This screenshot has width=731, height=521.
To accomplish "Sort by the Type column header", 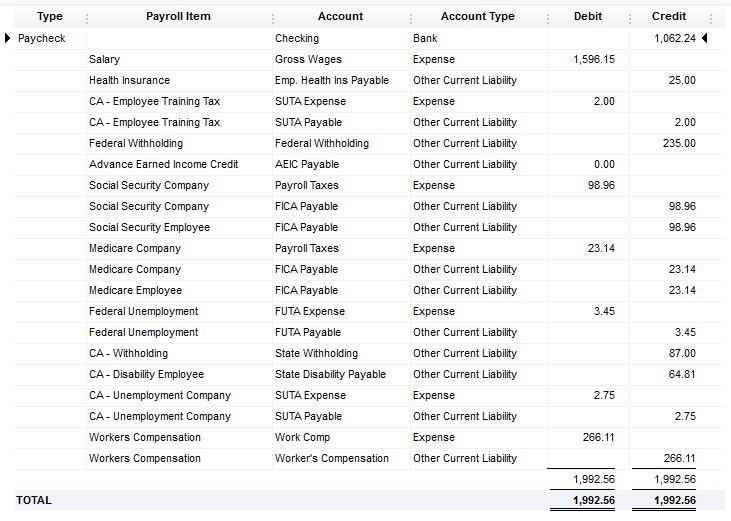I will [49, 17].
